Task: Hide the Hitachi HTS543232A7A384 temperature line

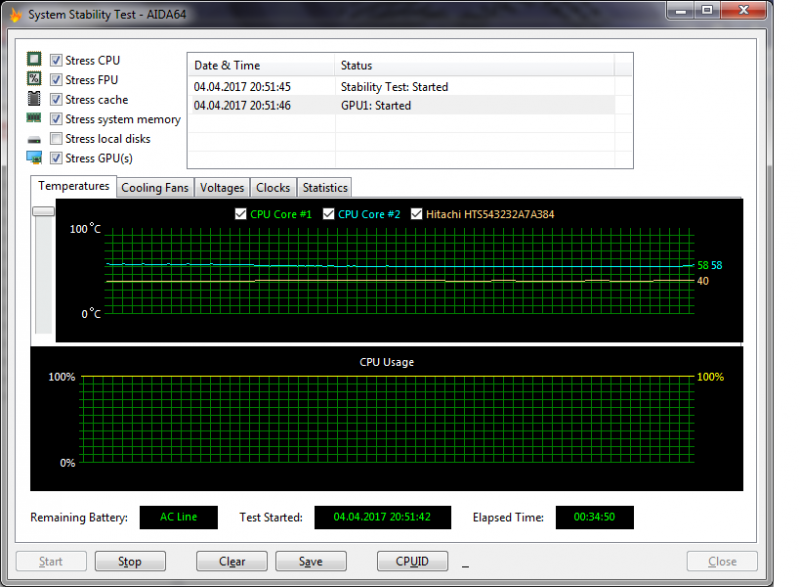Action: [417, 214]
